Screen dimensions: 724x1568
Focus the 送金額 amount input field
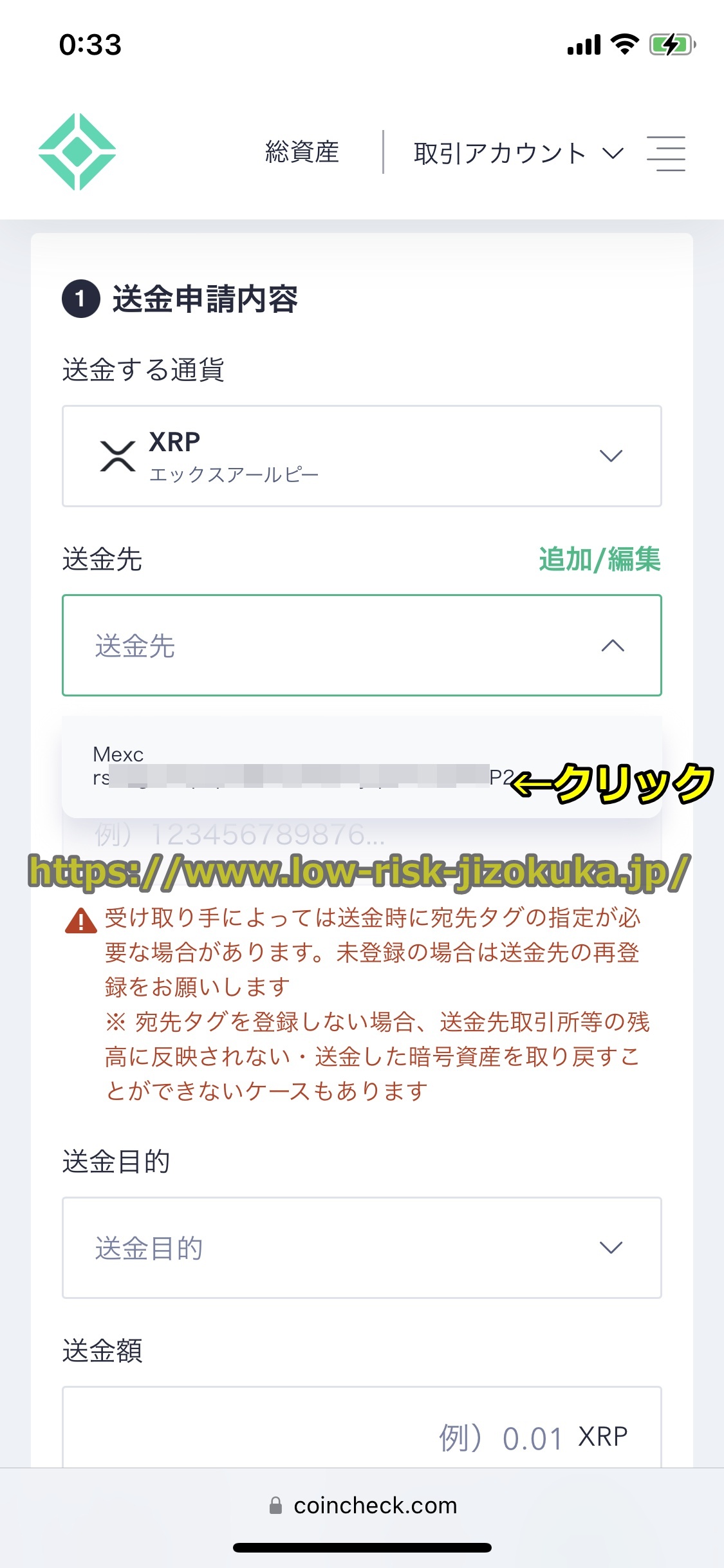pos(362,1428)
